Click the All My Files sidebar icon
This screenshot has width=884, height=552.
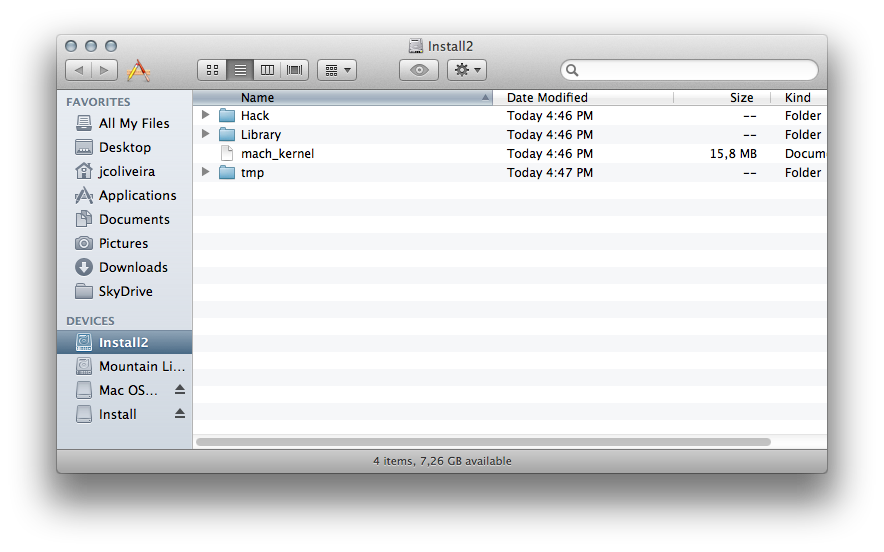pos(83,123)
